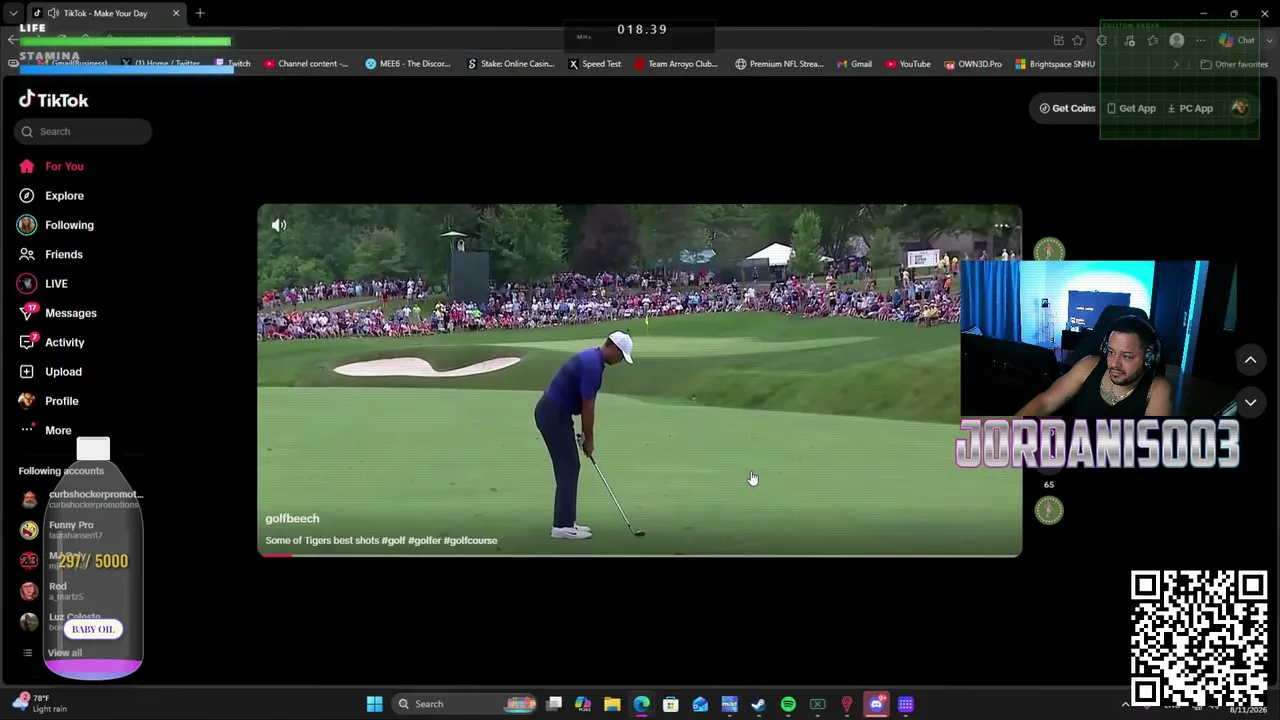The height and width of the screenshot is (720, 1280).
Task: Click the PC App download button
Action: pos(1190,108)
